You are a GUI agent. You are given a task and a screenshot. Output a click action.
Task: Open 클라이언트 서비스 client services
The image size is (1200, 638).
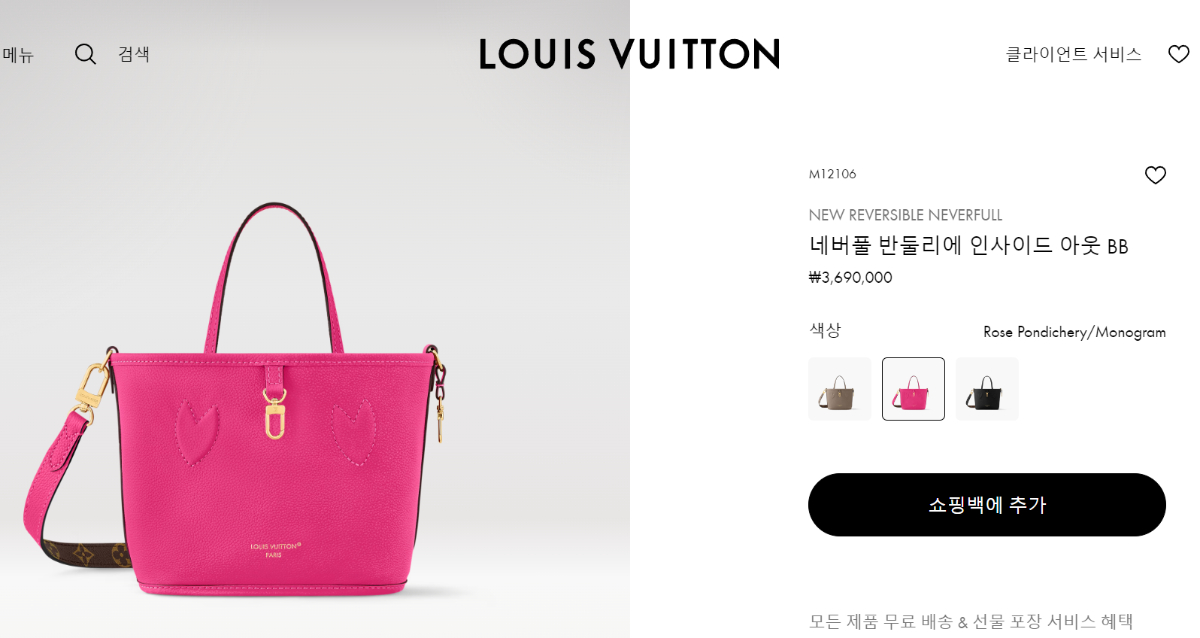[x=1073, y=54]
